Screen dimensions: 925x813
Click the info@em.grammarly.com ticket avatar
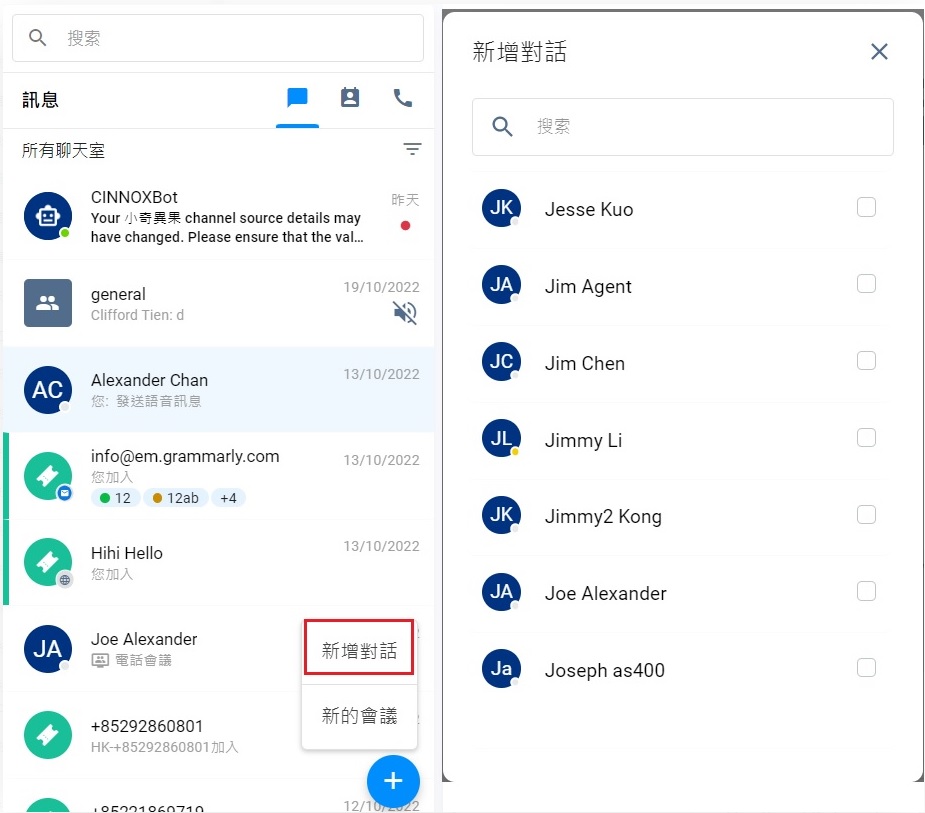[x=48, y=476]
